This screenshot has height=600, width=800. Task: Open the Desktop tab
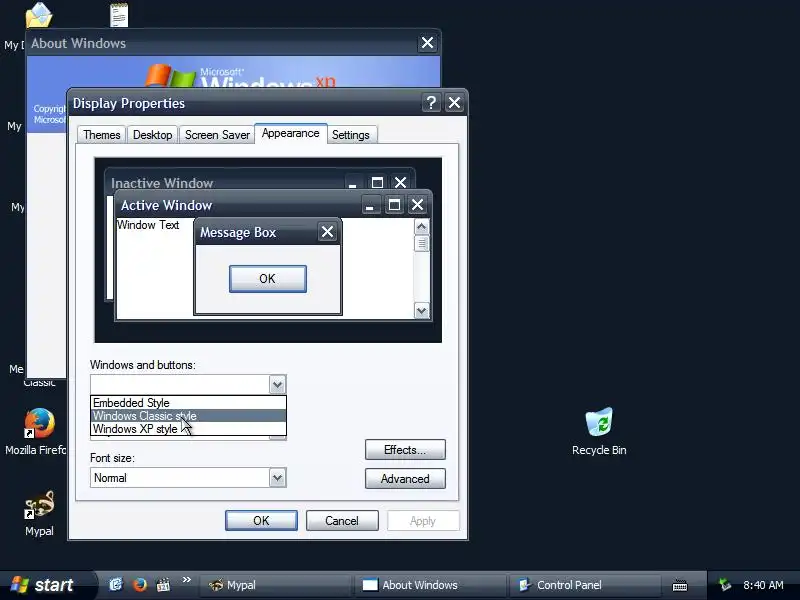[153, 135]
